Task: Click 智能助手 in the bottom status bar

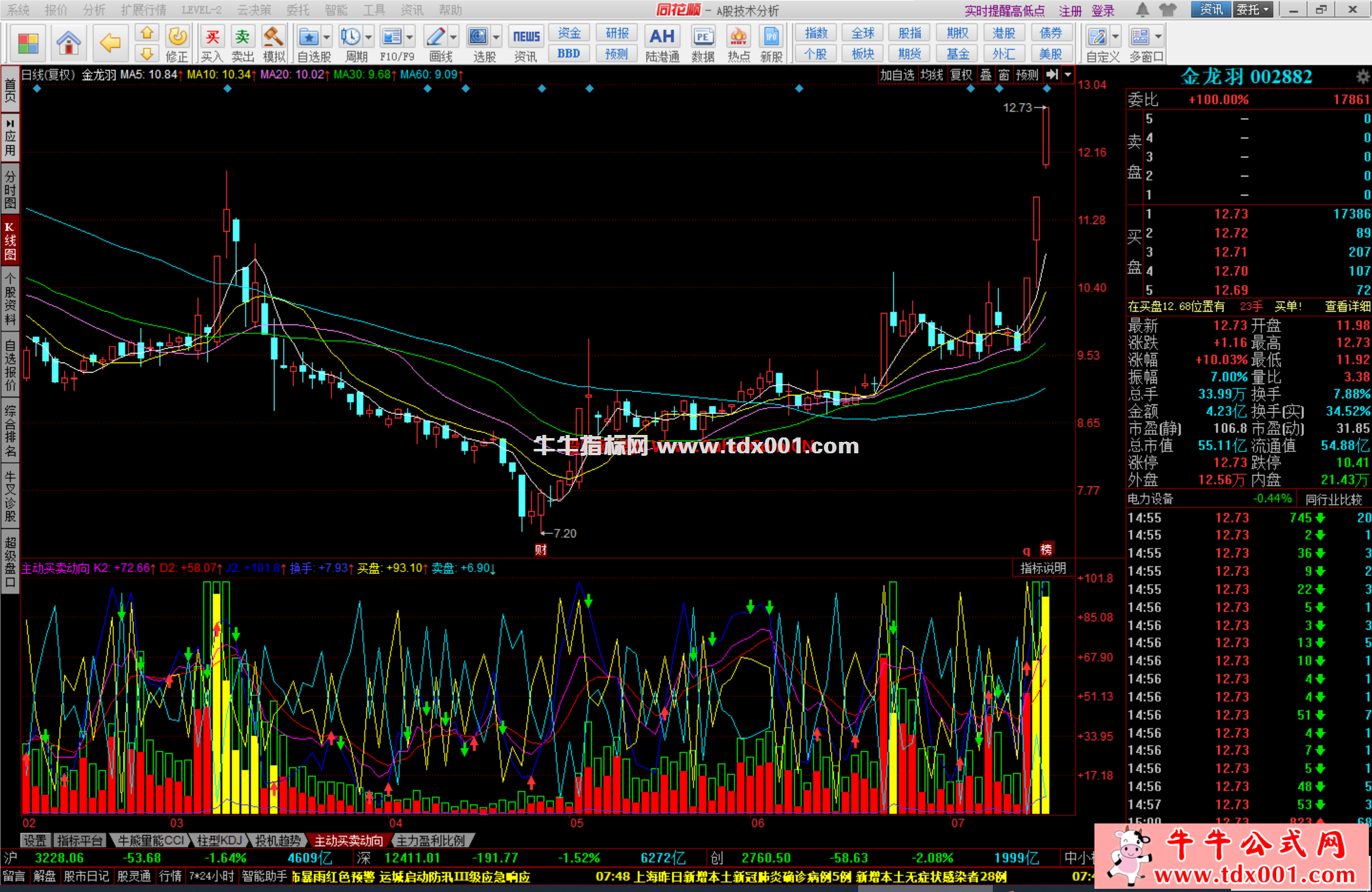Action: tap(265, 877)
